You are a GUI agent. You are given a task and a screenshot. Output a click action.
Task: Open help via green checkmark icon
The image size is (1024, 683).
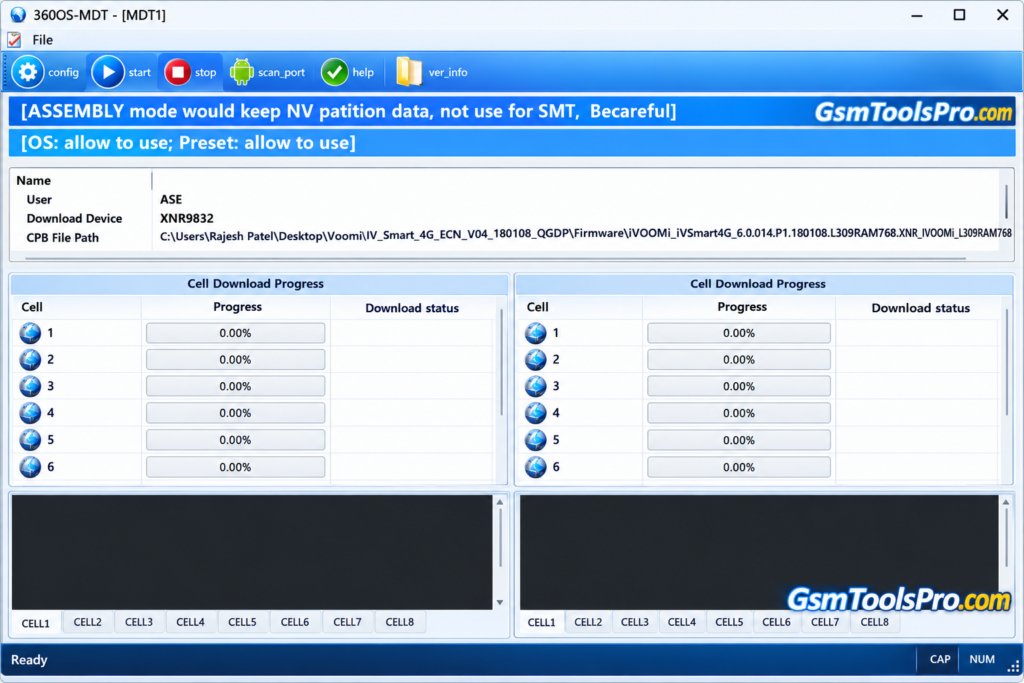point(334,72)
